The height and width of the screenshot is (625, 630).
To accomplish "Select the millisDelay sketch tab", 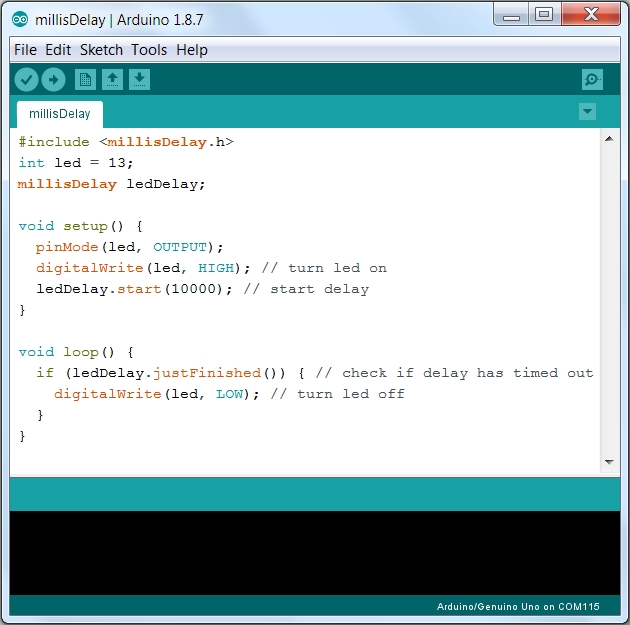I will pos(60,114).
